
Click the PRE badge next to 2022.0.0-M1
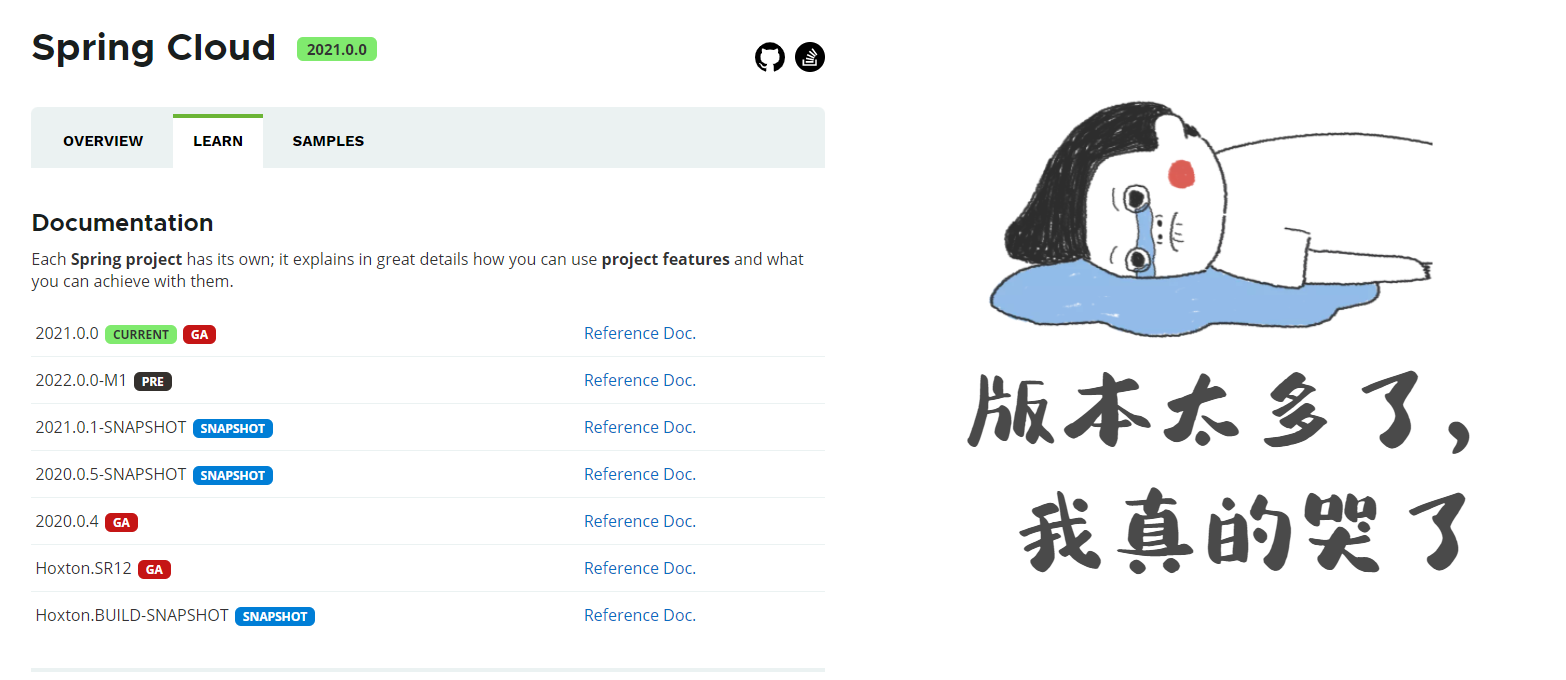[x=152, y=381]
